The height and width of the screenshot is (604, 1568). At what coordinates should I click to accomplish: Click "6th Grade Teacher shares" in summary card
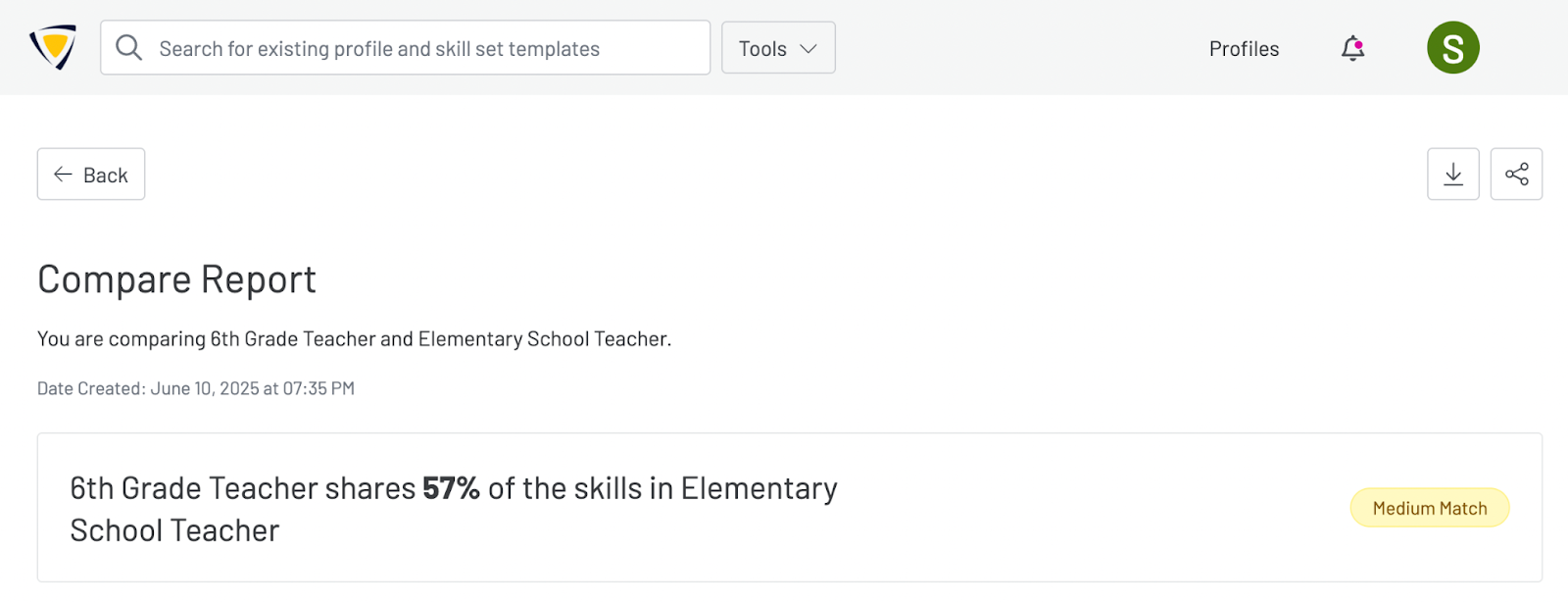[x=243, y=488]
